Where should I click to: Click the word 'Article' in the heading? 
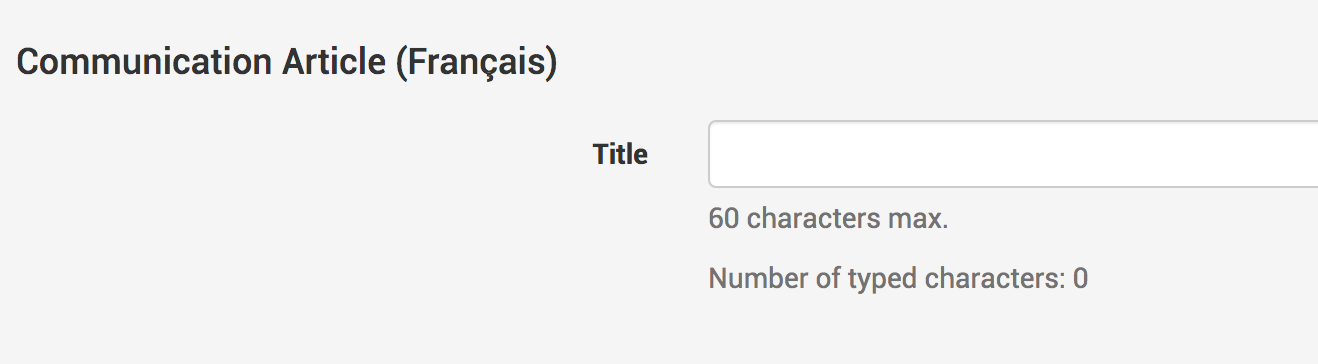[x=333, y=62]
